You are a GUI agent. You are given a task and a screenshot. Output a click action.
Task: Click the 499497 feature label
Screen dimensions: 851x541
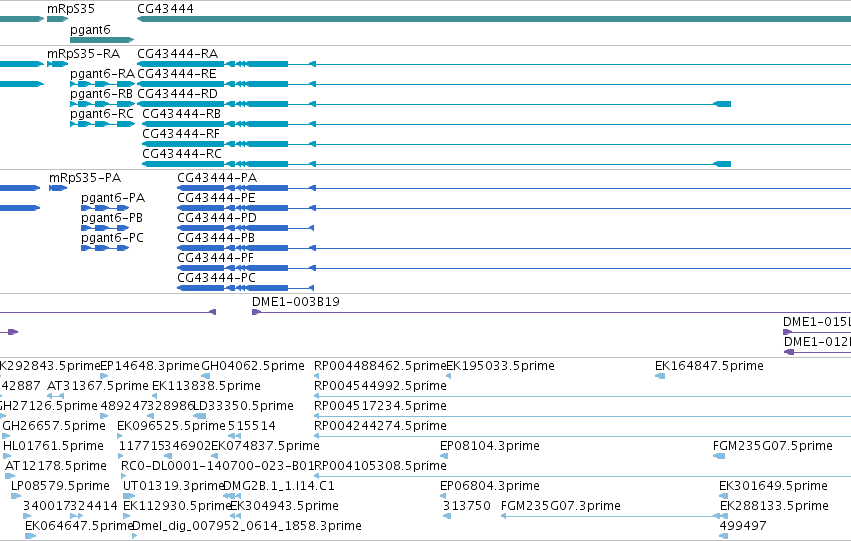pos(743,527)
